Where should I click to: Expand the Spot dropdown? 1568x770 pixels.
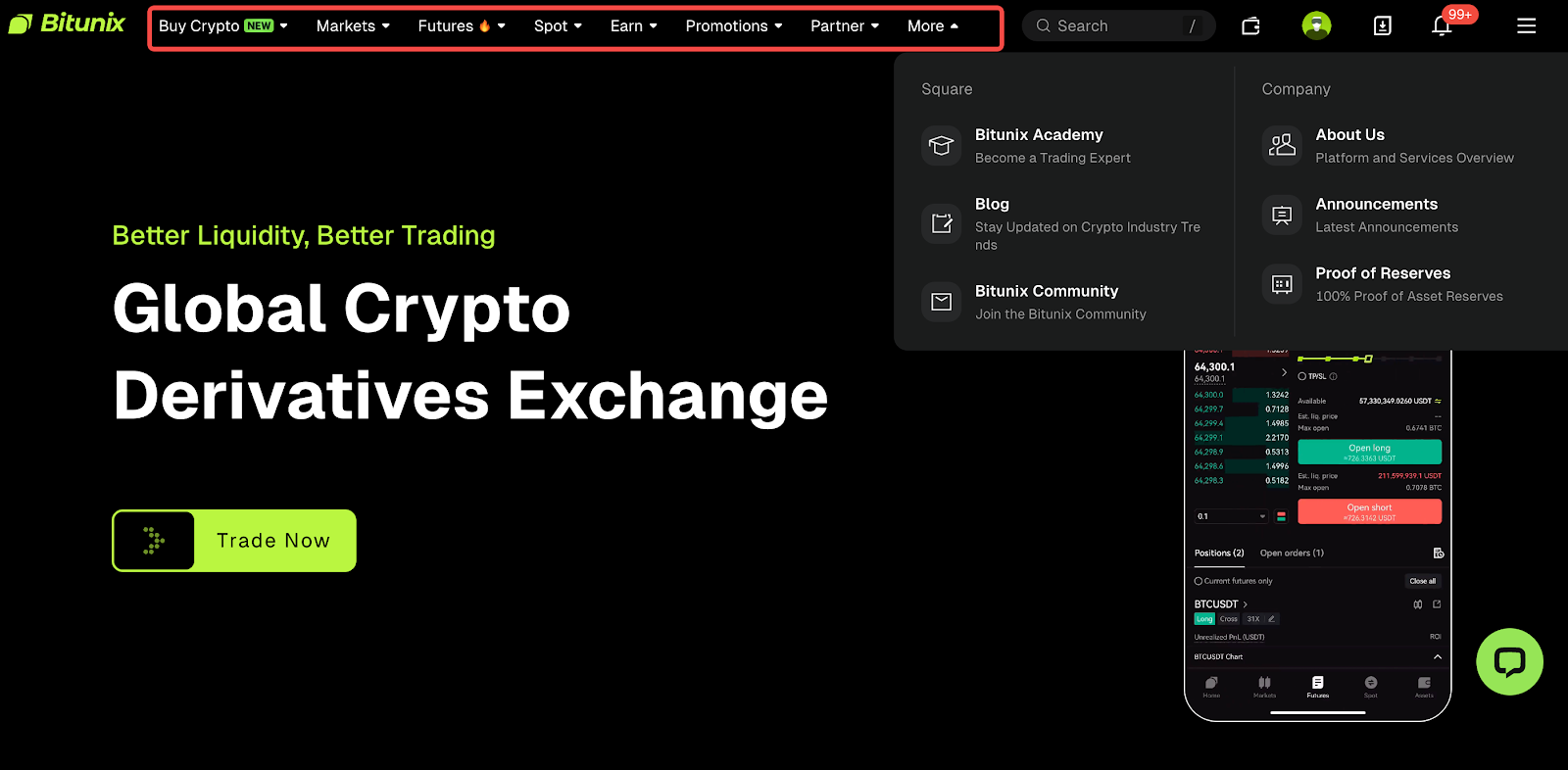(558, 26)
